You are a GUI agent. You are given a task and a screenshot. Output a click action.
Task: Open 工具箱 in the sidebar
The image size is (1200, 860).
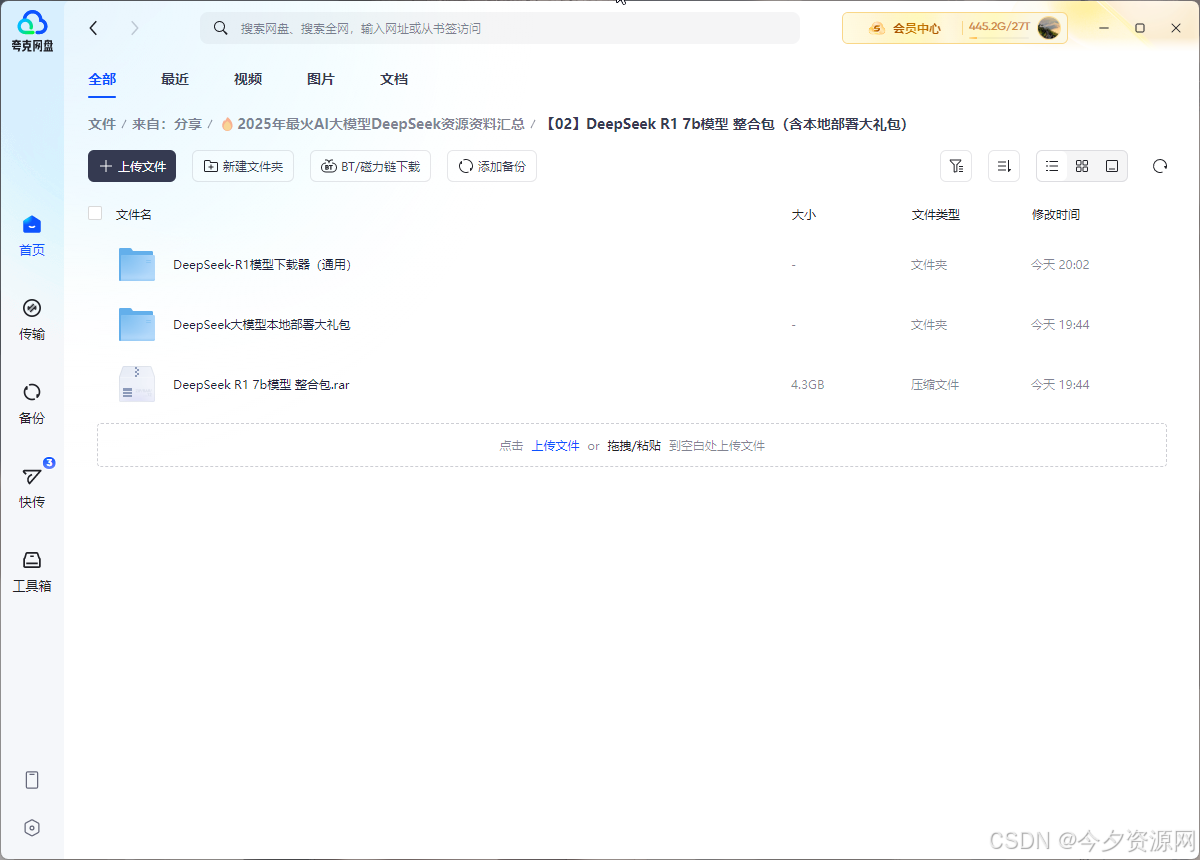point(32,572)
